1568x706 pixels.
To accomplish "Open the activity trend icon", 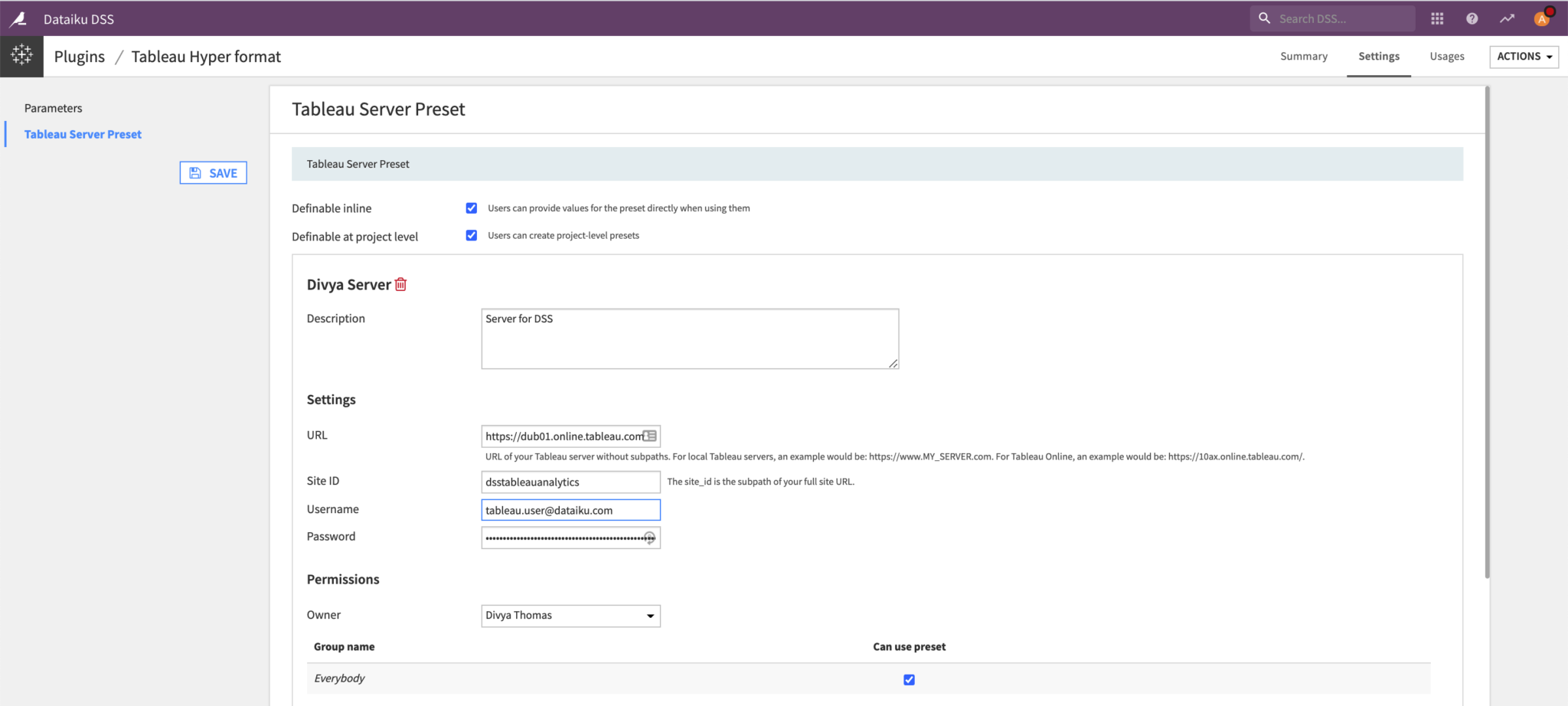I will [1507, 18].
